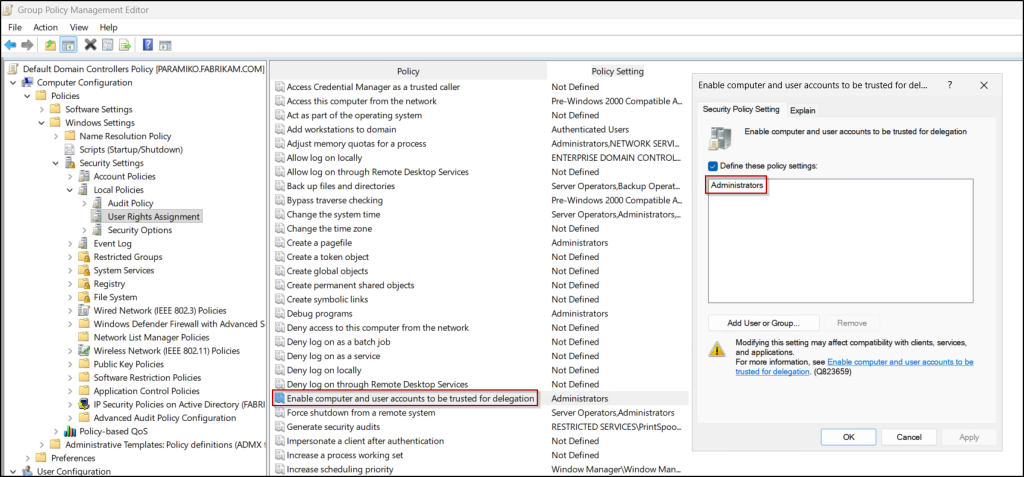1024x477 pixels.
Task: Switch to the Explain tab
Action: tap(803, 110)
